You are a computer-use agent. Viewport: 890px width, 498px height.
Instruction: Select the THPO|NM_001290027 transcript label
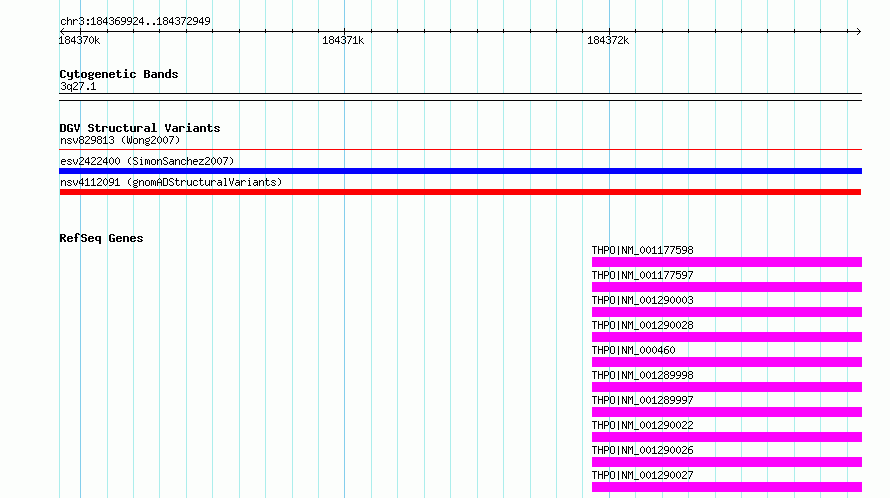643,475
